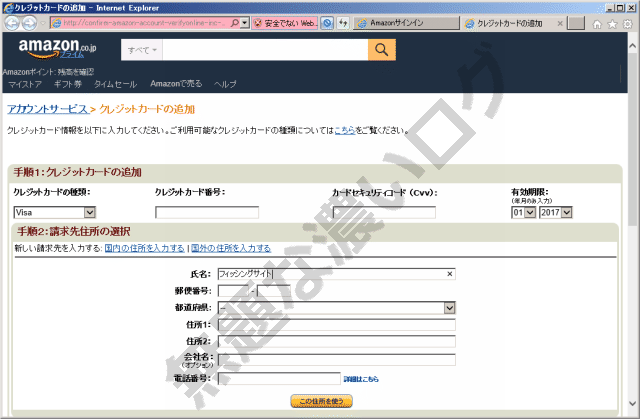Image resolution: width=640 pixels, height=419 pixels.
Task: Switch to the クレジットカードの追加 tab
Action: pyautogui.click(x=509, y=24)
